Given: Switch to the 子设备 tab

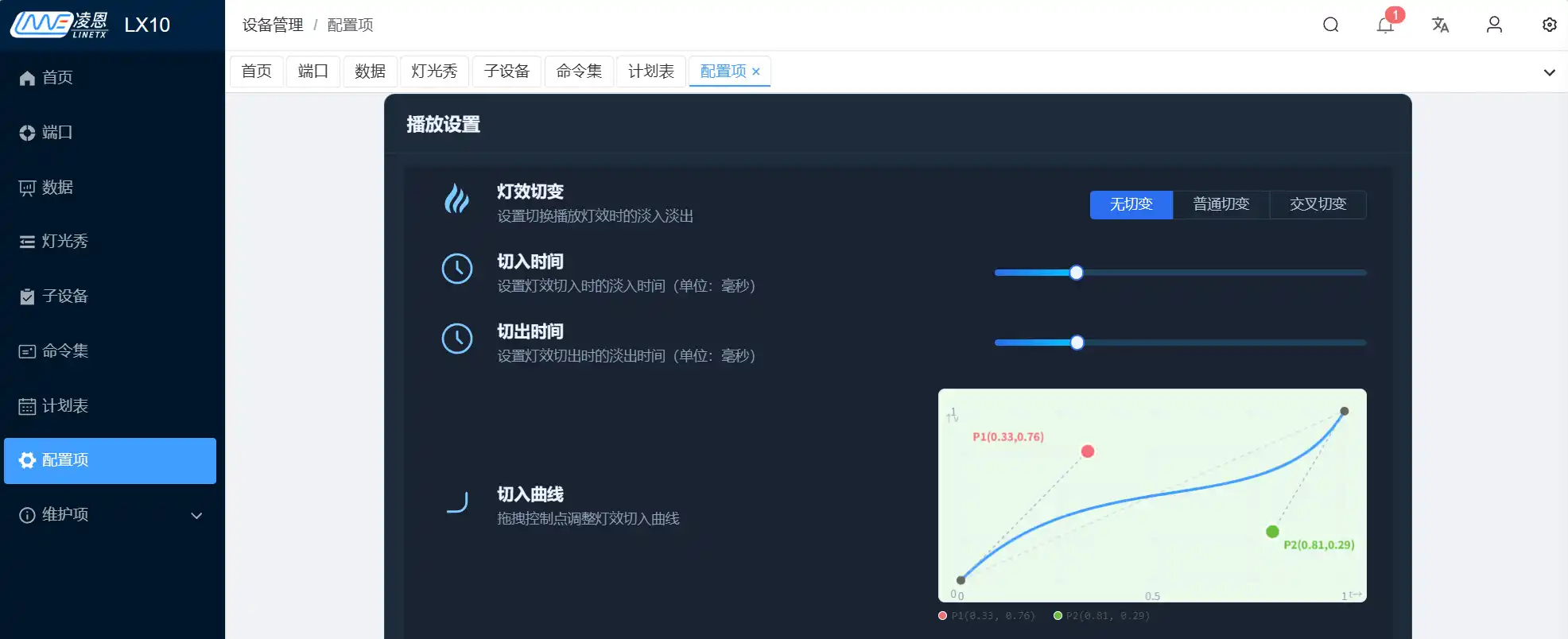Looking at the screenshot, I should tap(506, 72).
